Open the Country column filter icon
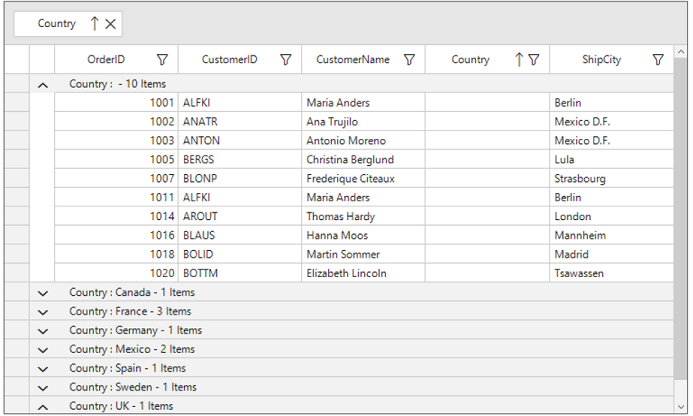 point(534,60)
